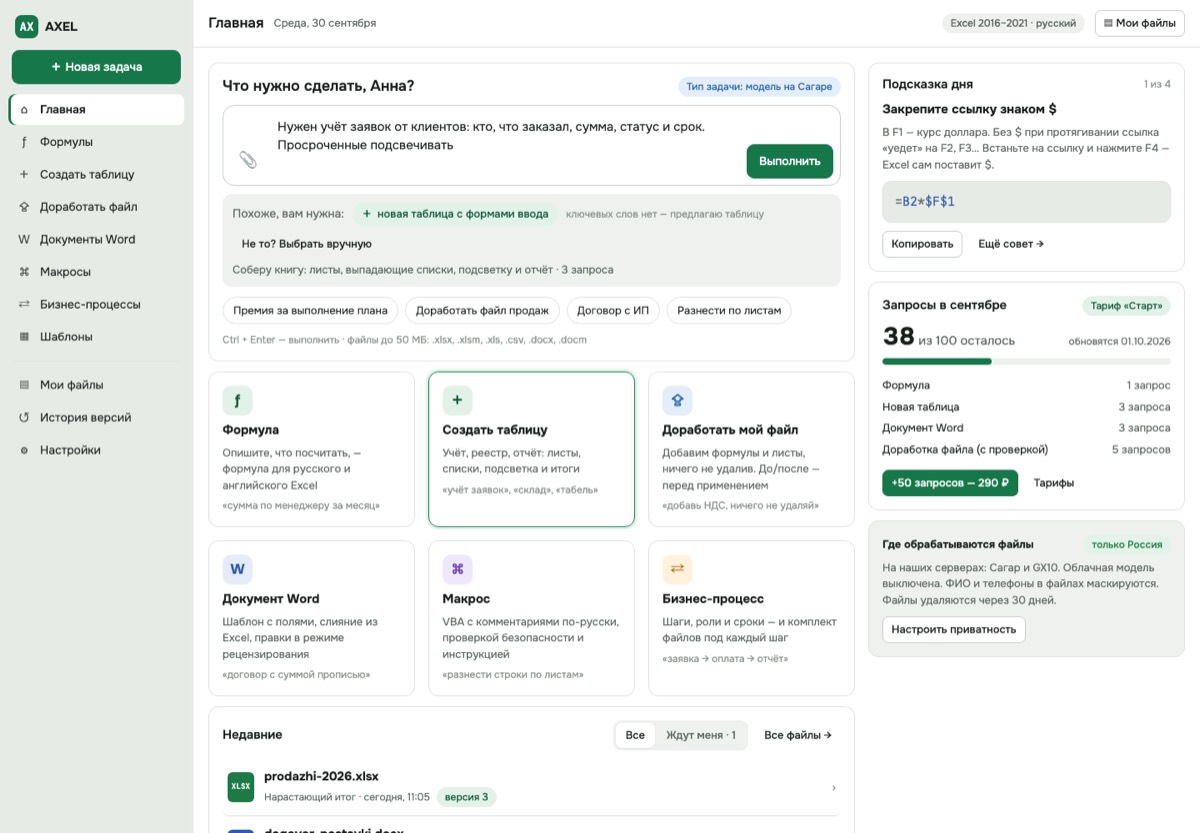Open Мои файлы button in the header
The image size is (1200, 833).
pos(1140,23)
